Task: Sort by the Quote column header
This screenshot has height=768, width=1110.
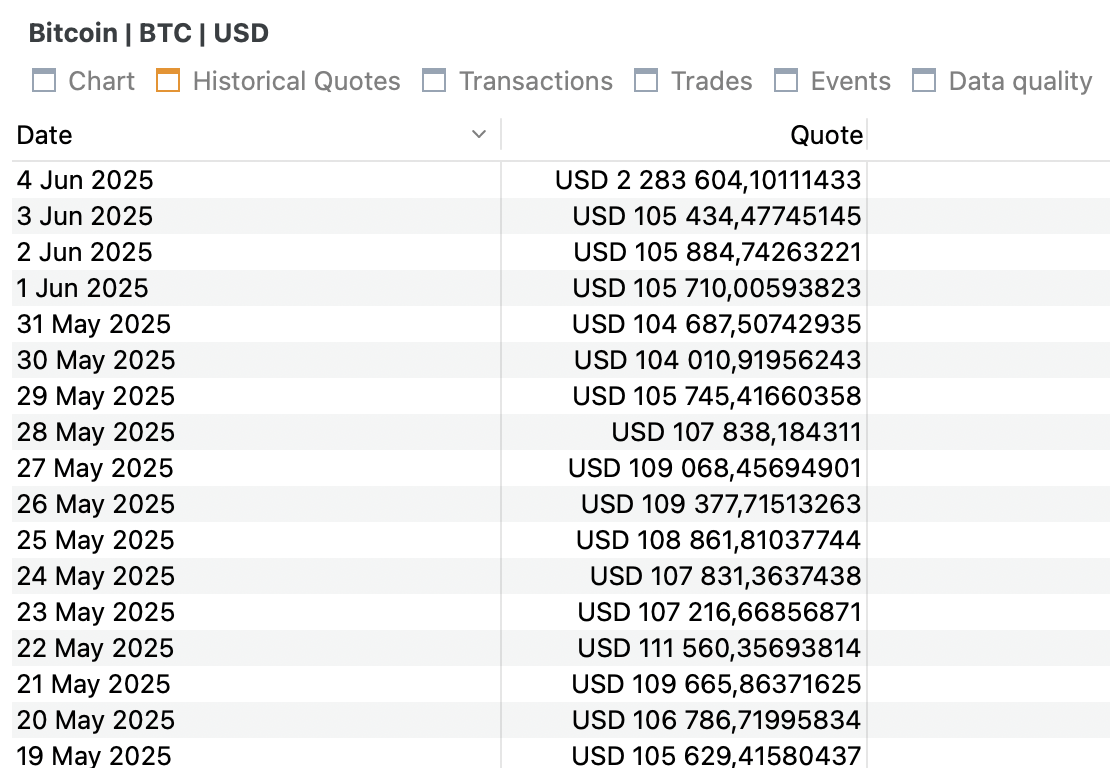Action: pyautogui.click(x=685, y=135)
